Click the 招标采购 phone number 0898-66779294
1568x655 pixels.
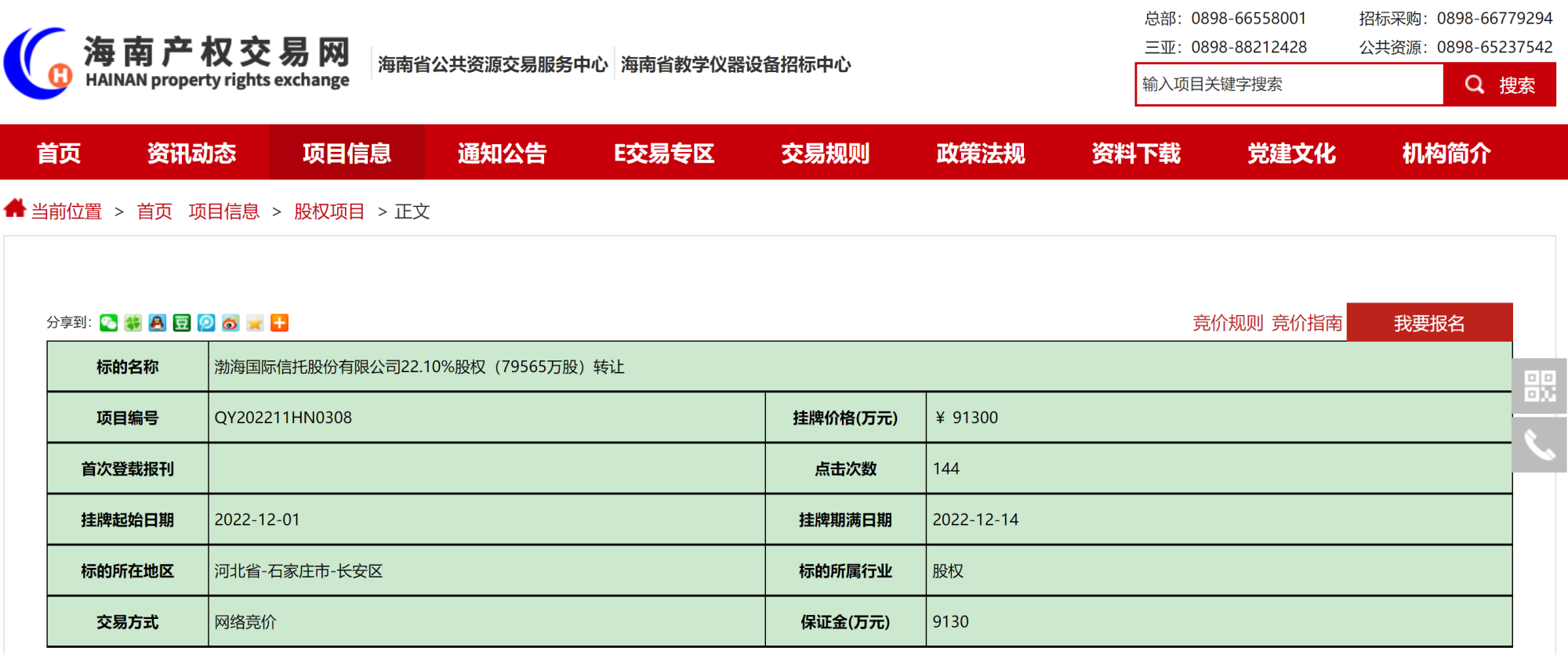point(1494,18)
